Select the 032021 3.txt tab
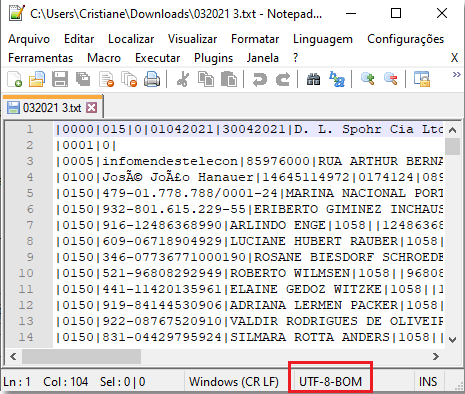 [52, 108]
